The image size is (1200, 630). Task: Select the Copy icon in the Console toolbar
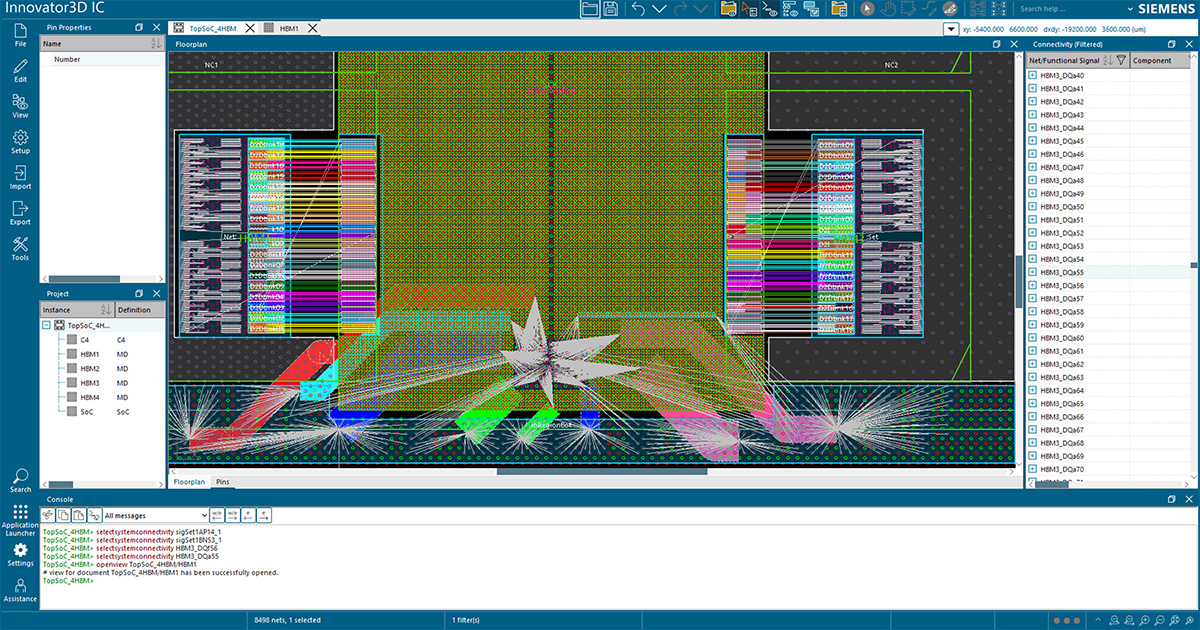62,514
